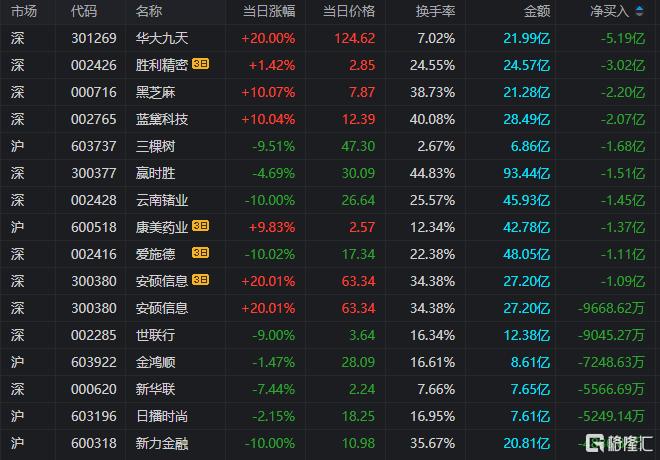Open stock code 000716 黑芝麻

coord(93,92)
